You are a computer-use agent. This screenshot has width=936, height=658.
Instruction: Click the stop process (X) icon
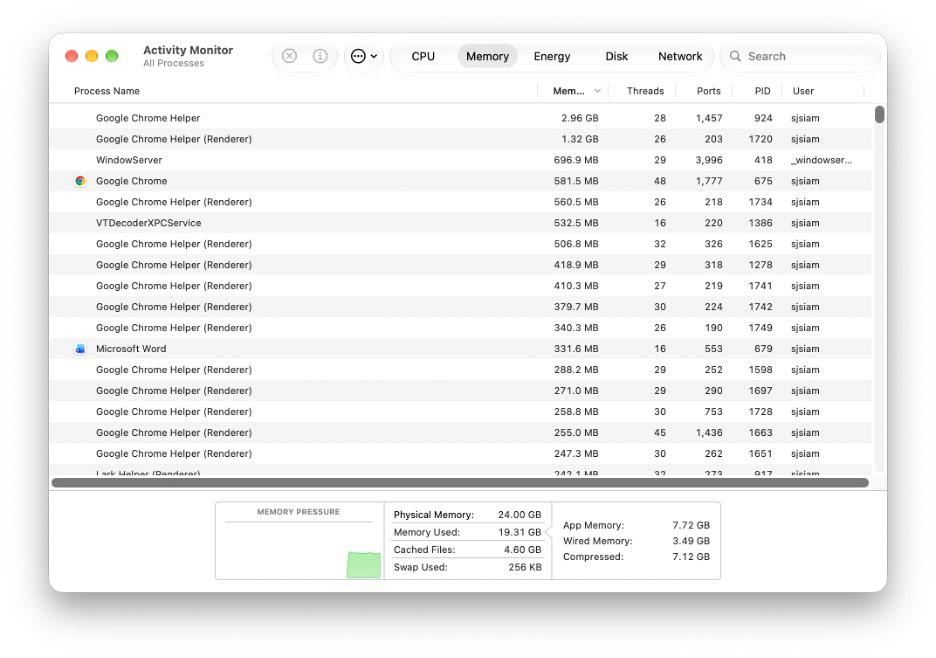[x=290, y=56]
